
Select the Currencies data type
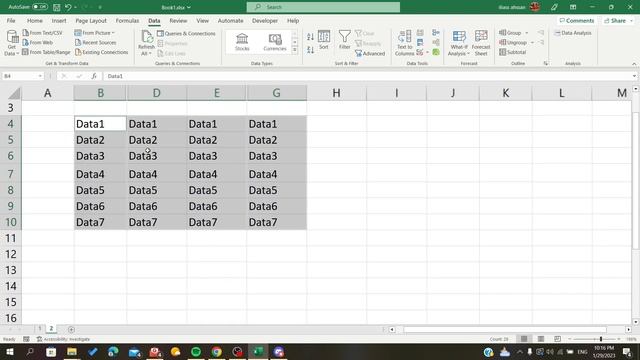275,42
